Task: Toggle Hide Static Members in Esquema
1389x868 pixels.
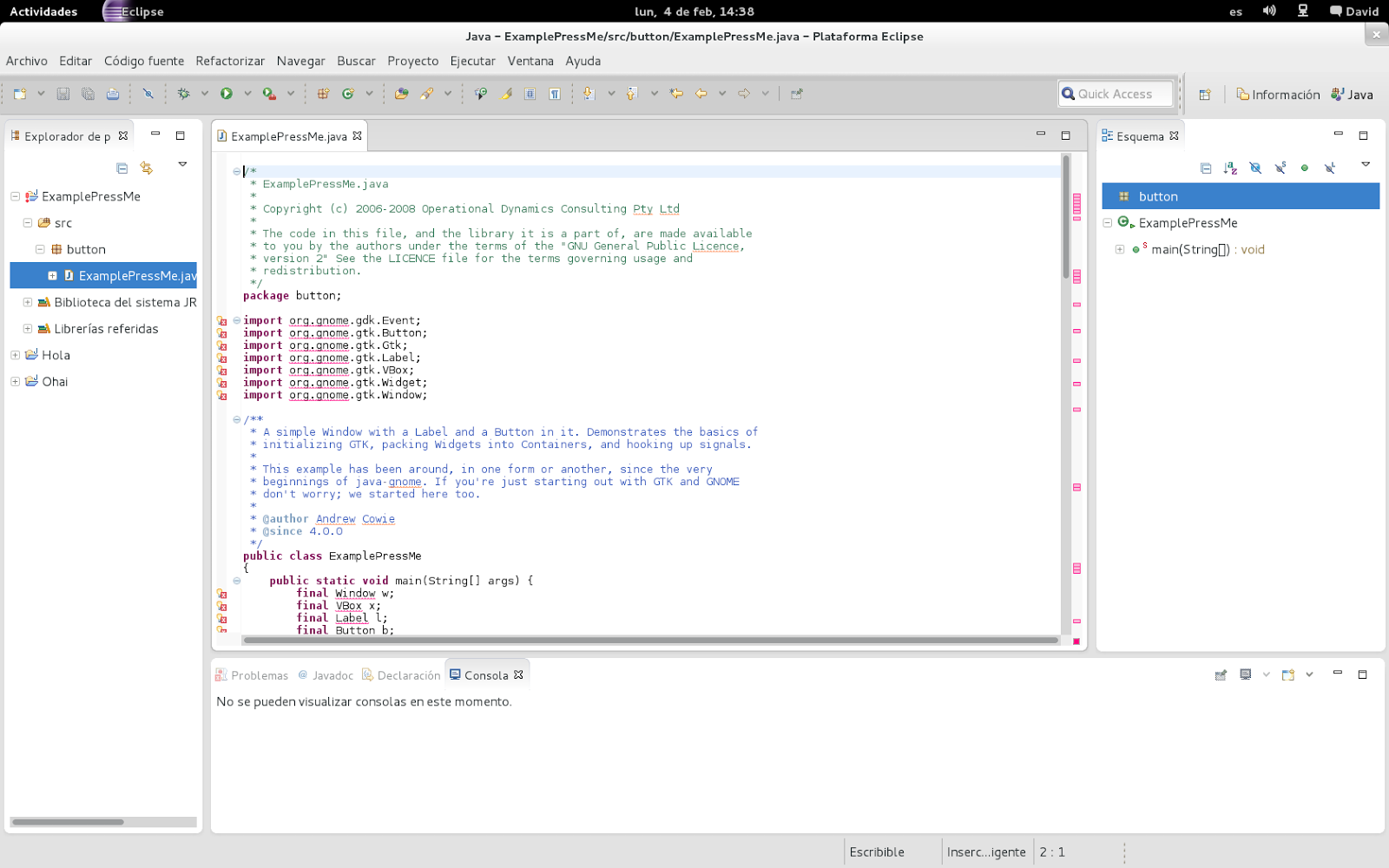Action: [1280, 168]
